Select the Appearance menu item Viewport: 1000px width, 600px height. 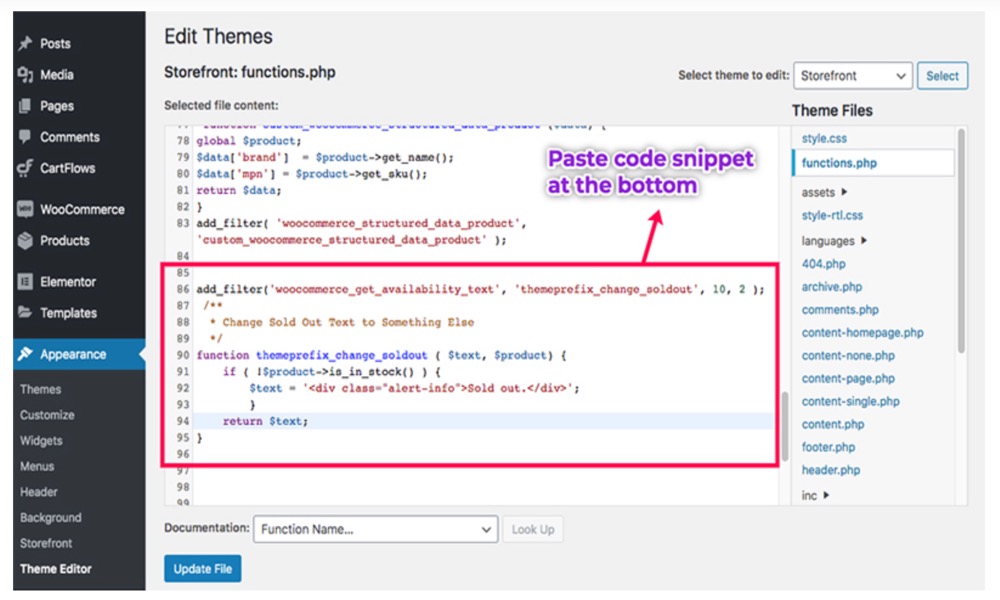79,354
